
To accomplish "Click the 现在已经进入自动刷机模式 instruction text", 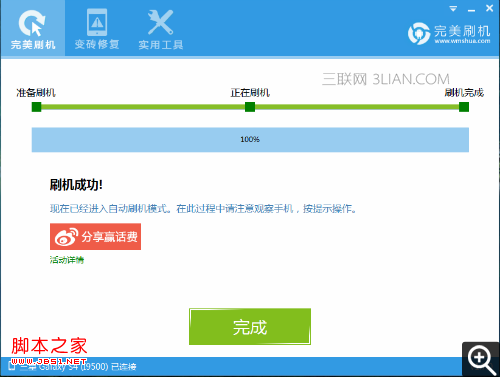I will pyautogui.click(x=203, y=209).
